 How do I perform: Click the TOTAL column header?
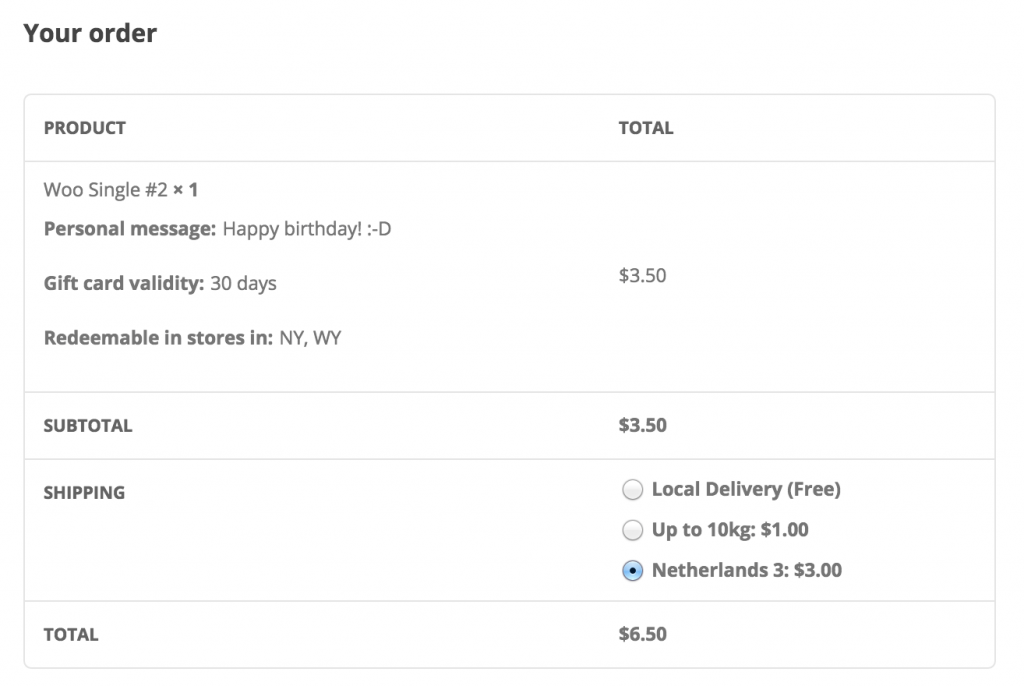click(x=645, y=128)
